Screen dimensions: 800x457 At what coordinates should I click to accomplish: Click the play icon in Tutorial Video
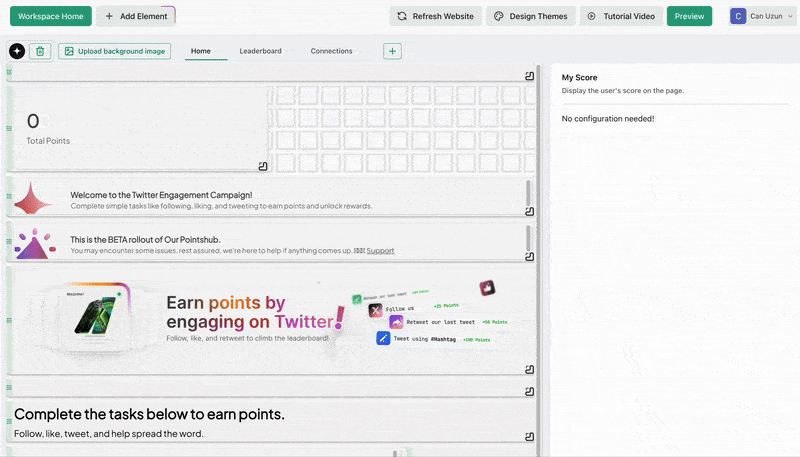591,16
